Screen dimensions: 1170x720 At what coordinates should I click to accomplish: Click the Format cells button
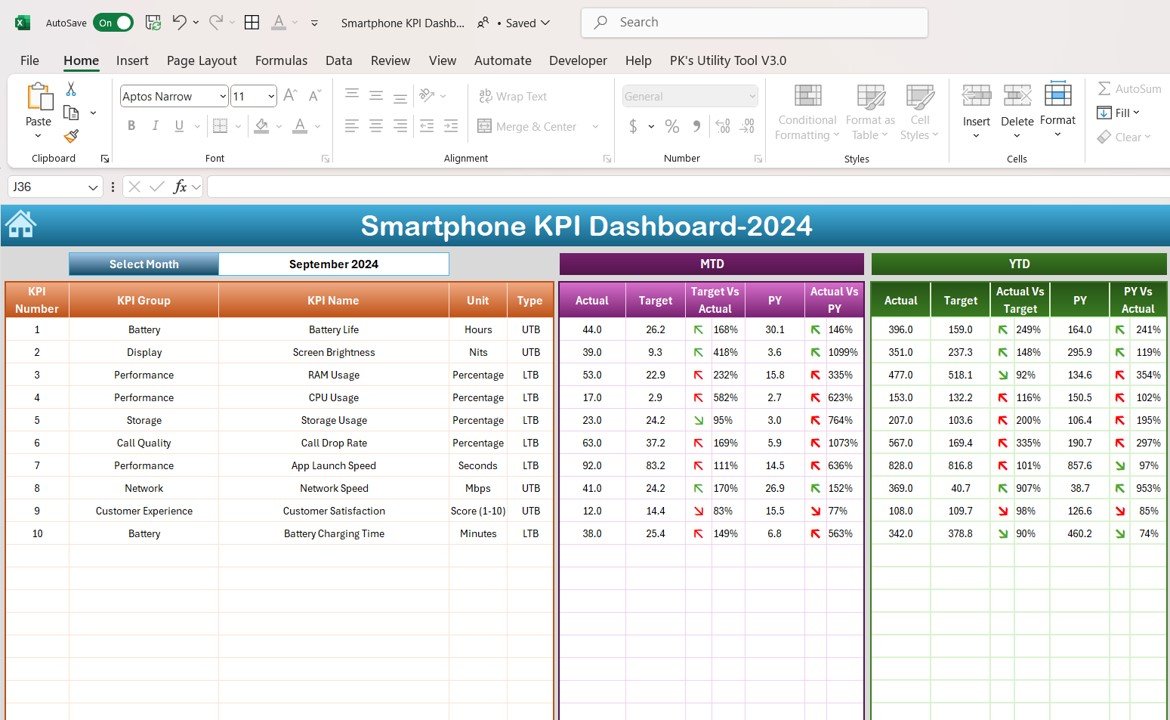coord(1057,110)
